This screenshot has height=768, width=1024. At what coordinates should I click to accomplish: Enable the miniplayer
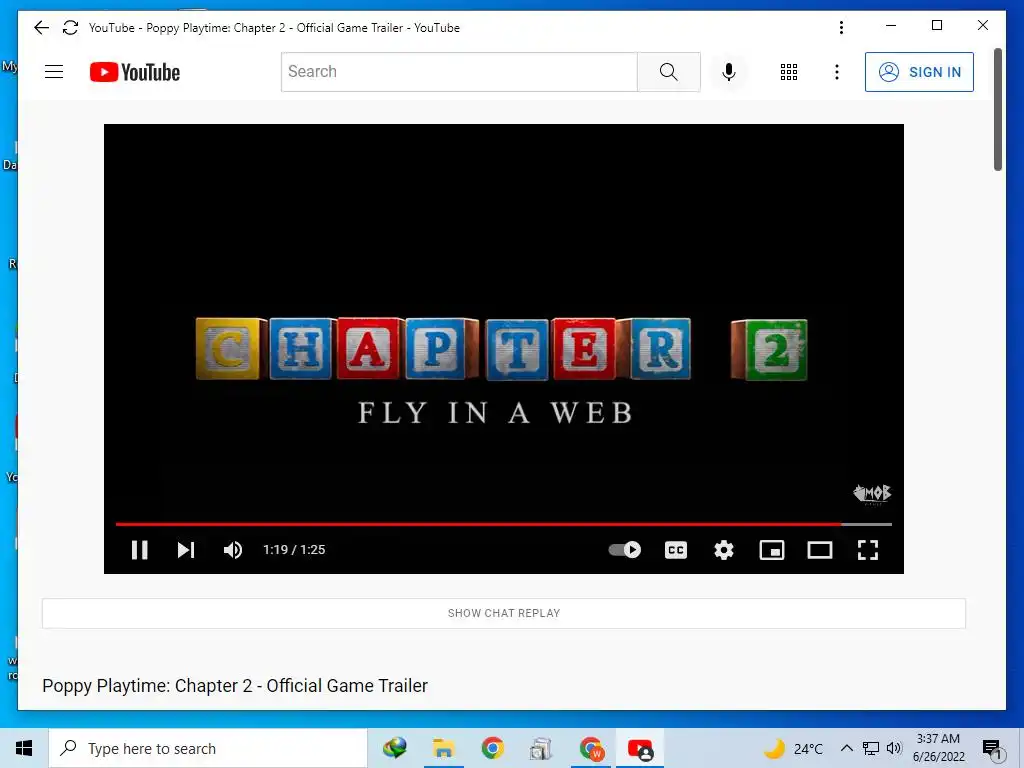pos(772,550)
